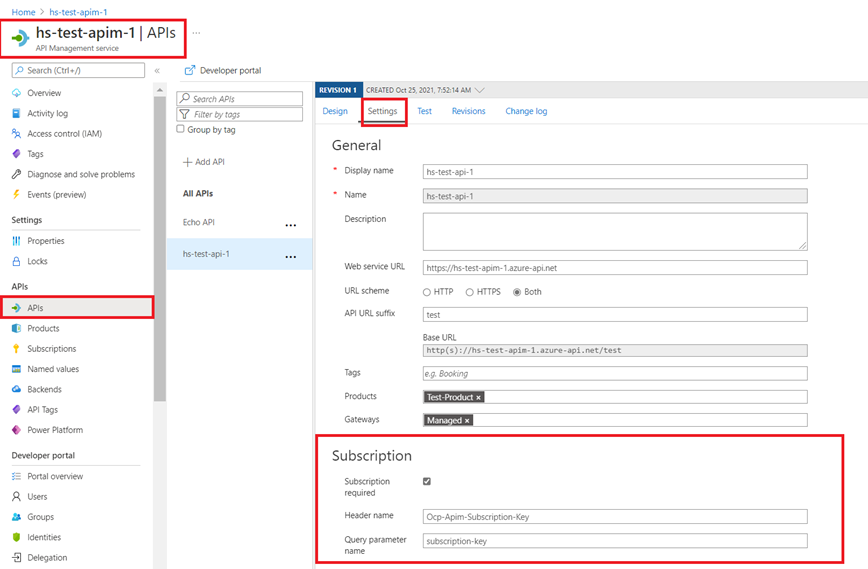Viewport: 868px width, 569px height.
Task: Click the filter funnel icon
Action: point(185,115)
